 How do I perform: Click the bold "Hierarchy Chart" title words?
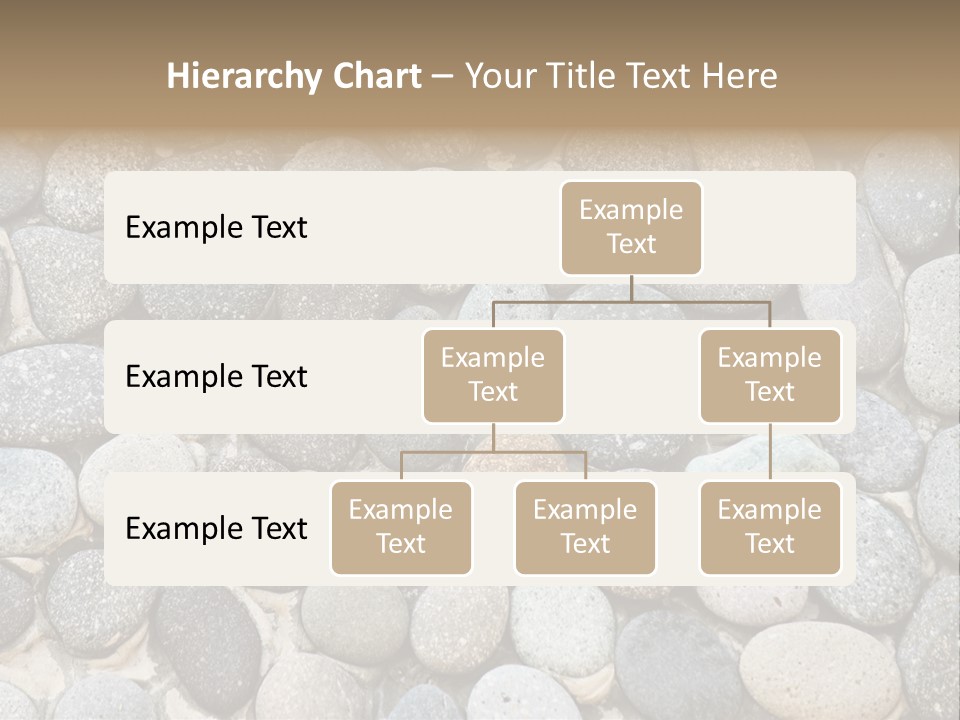[x=293, y=77]
